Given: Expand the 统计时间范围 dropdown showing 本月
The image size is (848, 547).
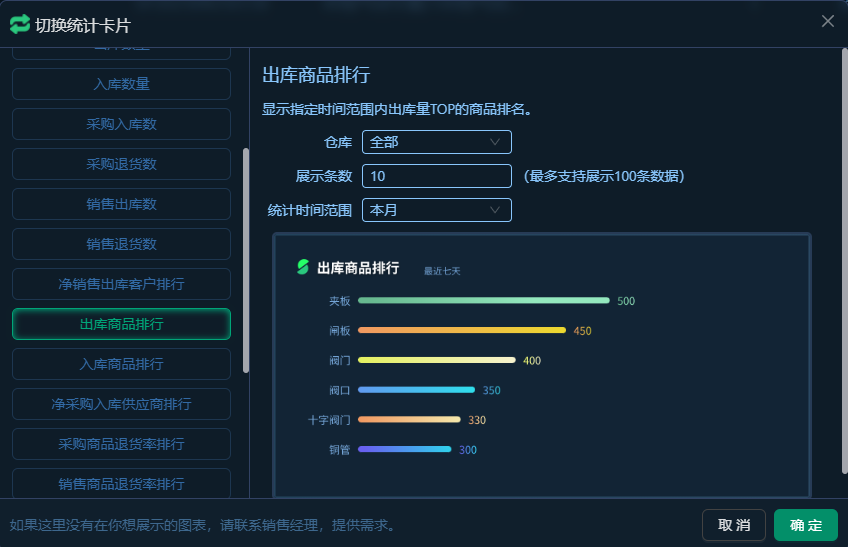Looking at the screenshot, I should (x=495, y=210).
